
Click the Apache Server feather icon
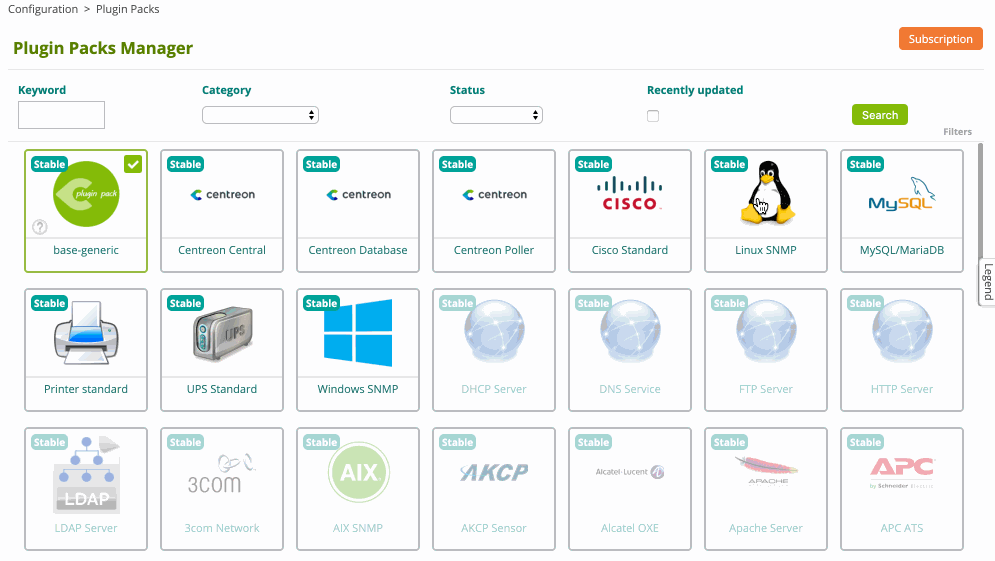tap(765, 470)
